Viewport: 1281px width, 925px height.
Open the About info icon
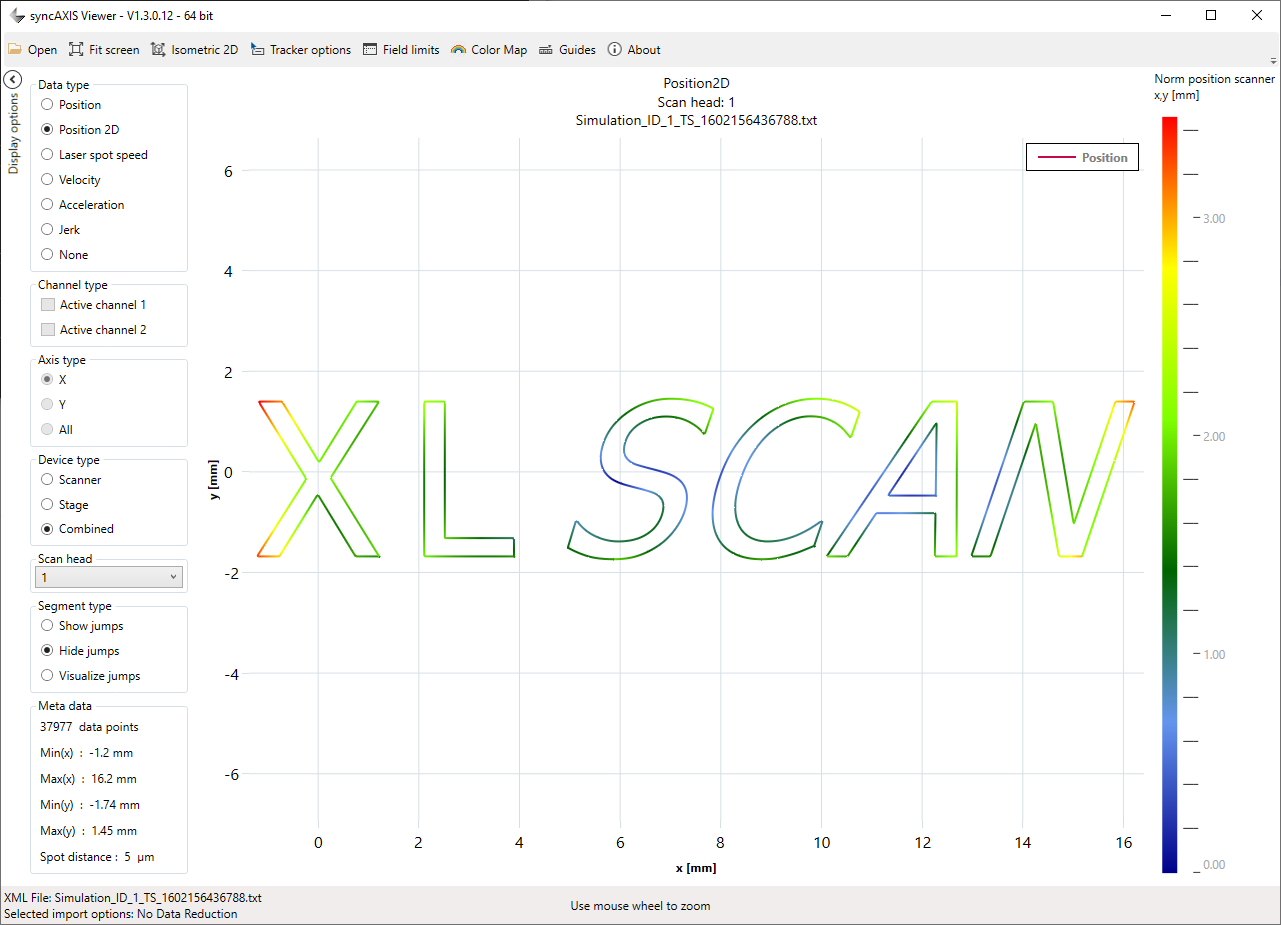[x=614, y=50]
